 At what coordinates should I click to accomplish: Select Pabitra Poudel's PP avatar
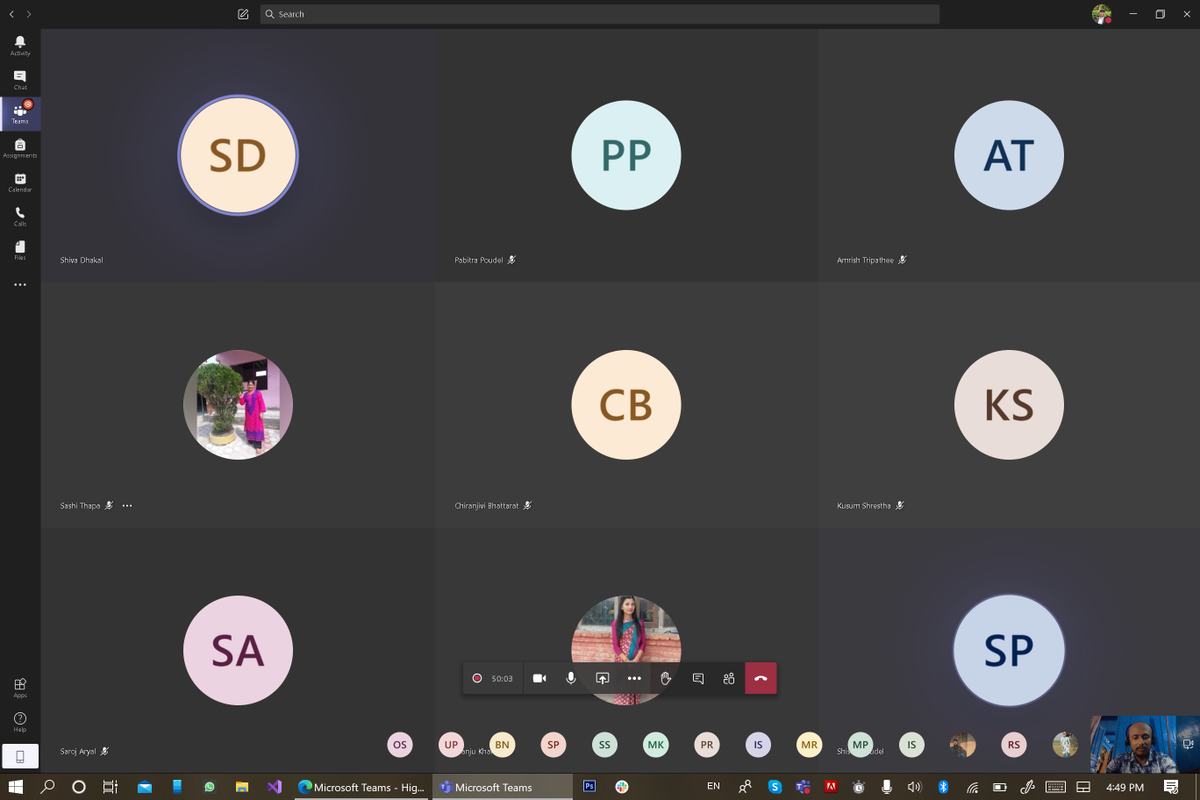[x=626, y=155]
